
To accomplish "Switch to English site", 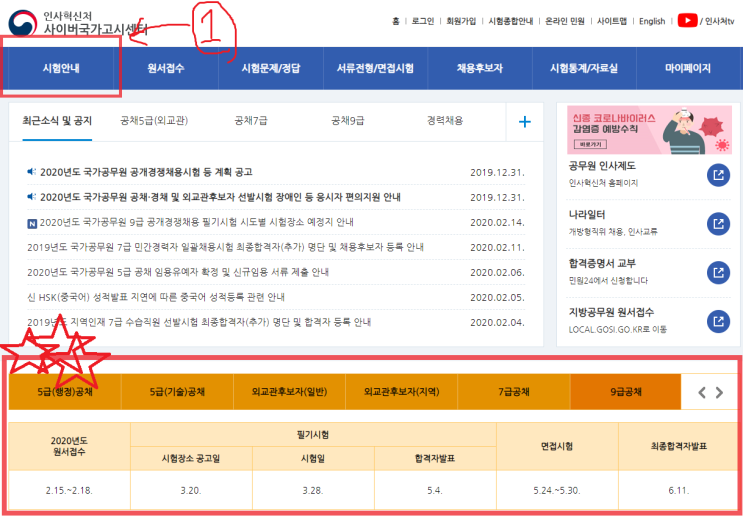I will (652, 21).
